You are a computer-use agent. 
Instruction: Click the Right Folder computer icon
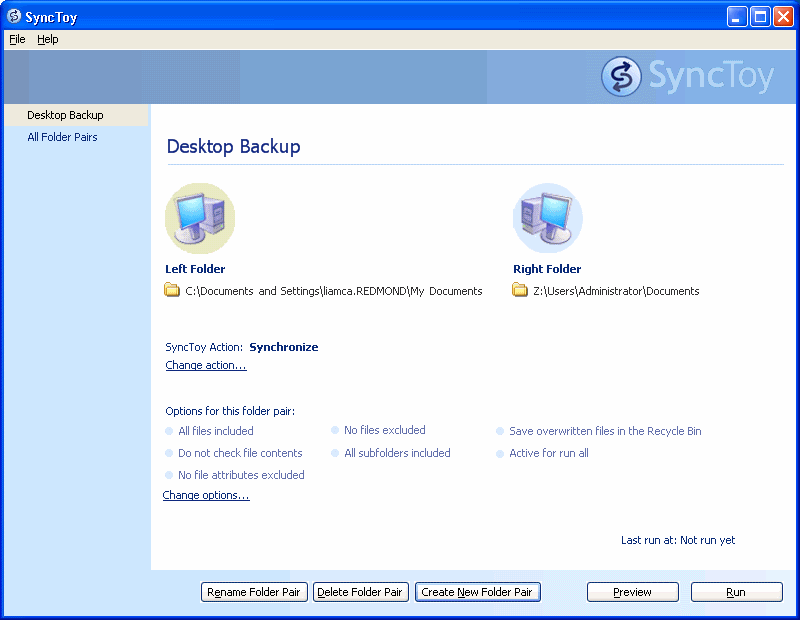tap(547, 218)
